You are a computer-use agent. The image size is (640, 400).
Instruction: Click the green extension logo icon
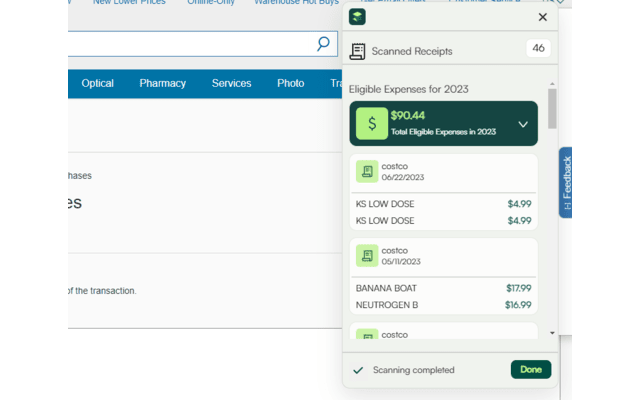tap(357, 17)
